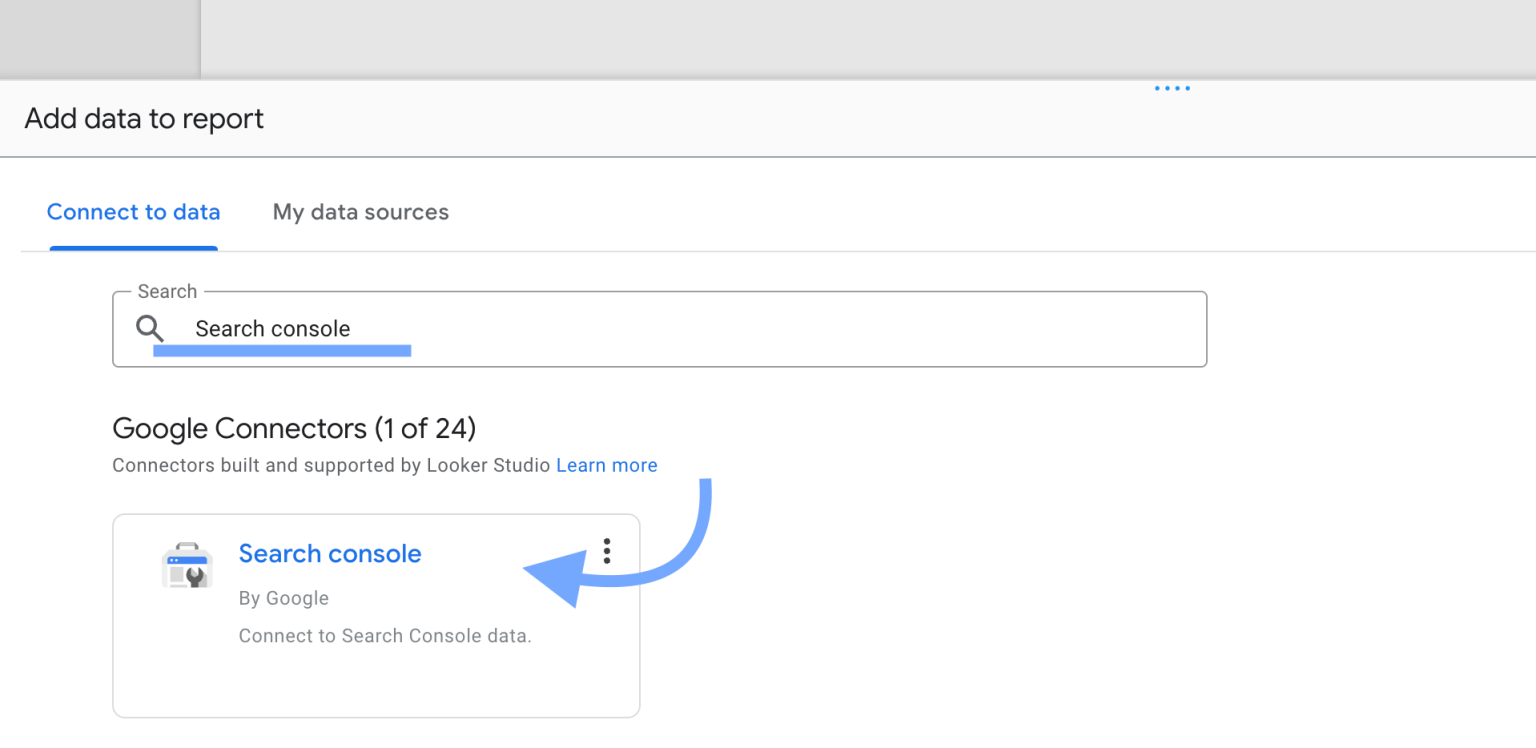Click the Connect to Search Console data description
Screen dimensions: 1536x748
coord(384,636)
